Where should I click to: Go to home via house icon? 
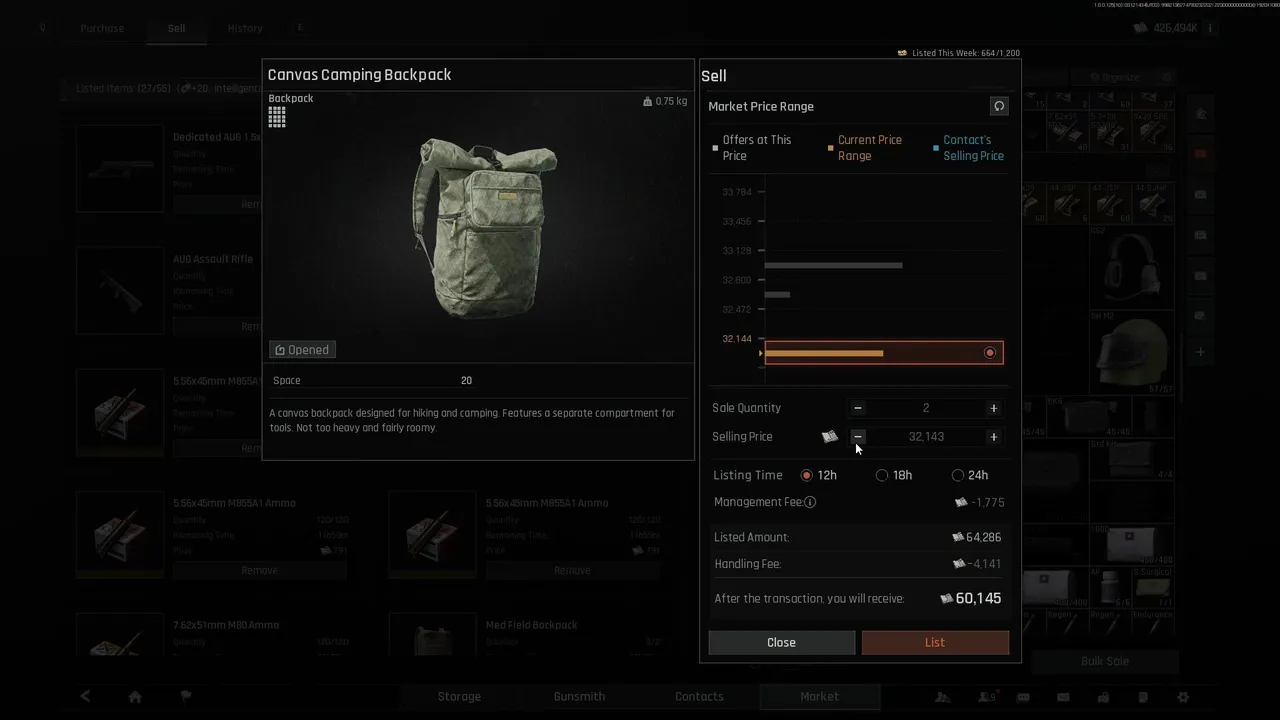[x=135, y=696]
